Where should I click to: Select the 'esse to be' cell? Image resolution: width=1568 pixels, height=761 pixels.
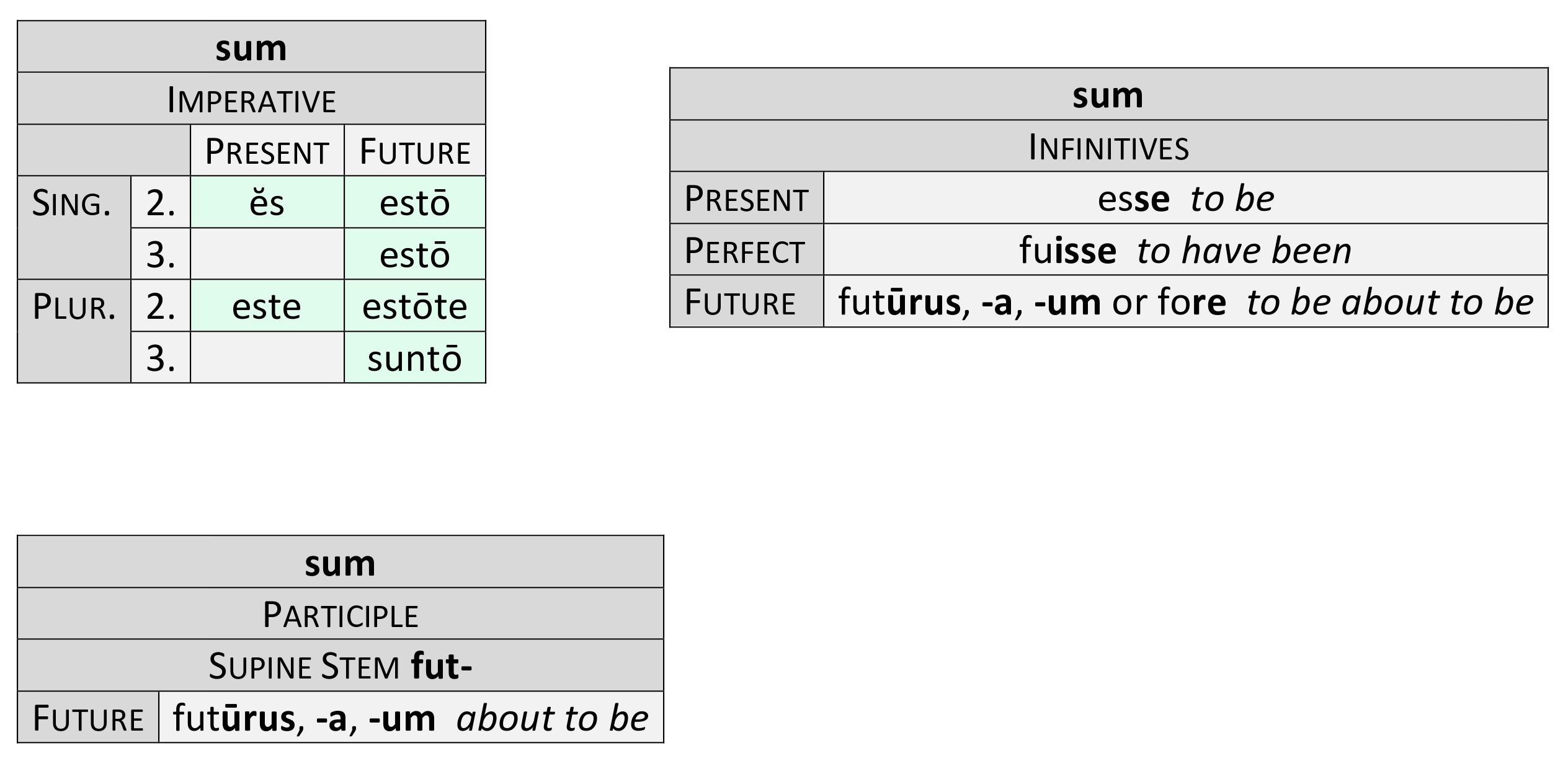click(x=1185, y=198)
